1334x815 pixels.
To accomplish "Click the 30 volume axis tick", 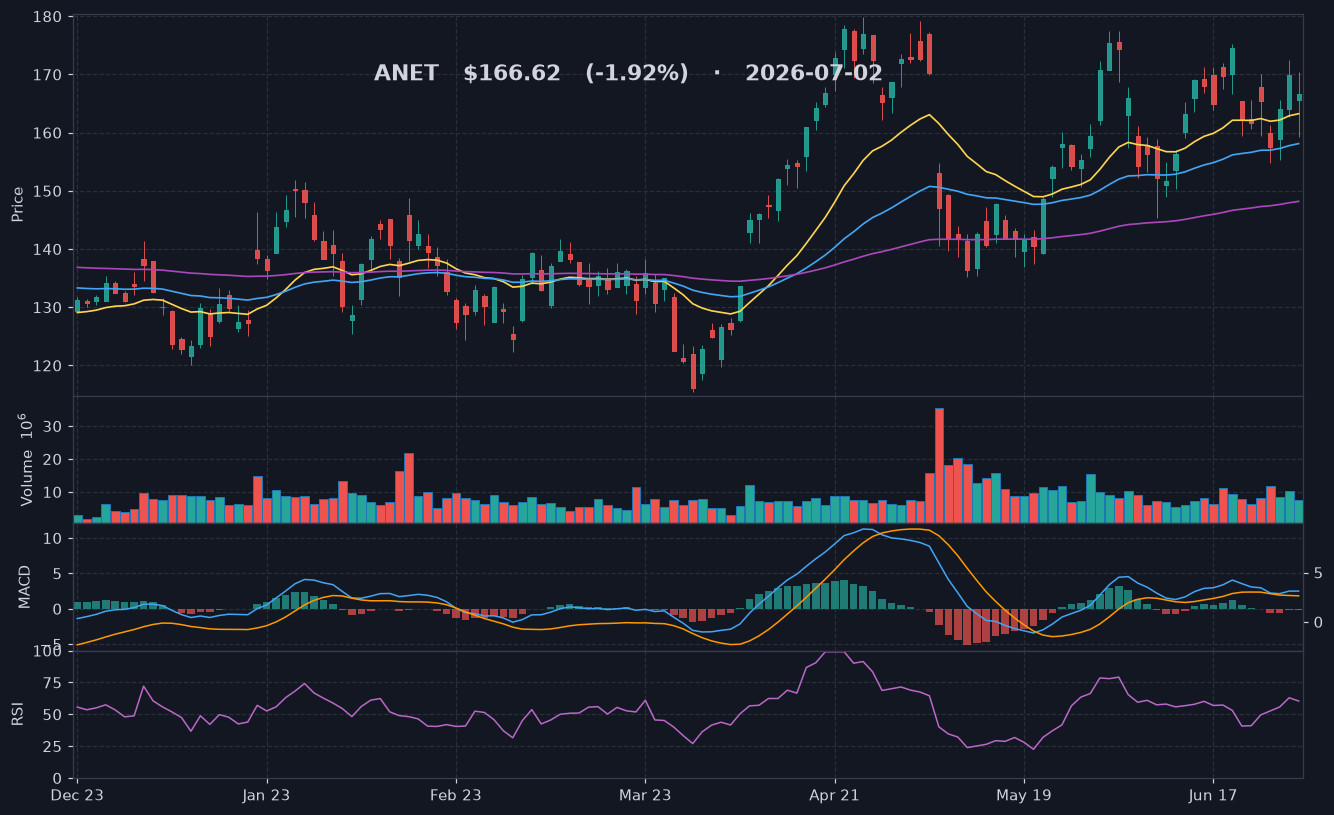I will click(54, 427).
